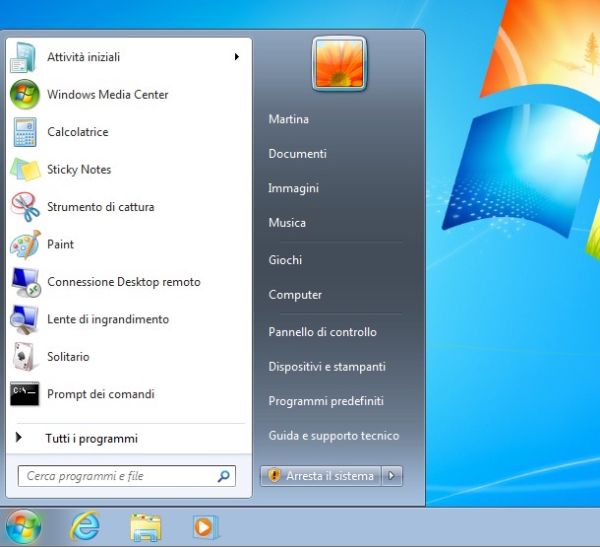Open Guida e supporto tecnico
The height and width of the screenshot is (547, 600).
click(333, 436)
